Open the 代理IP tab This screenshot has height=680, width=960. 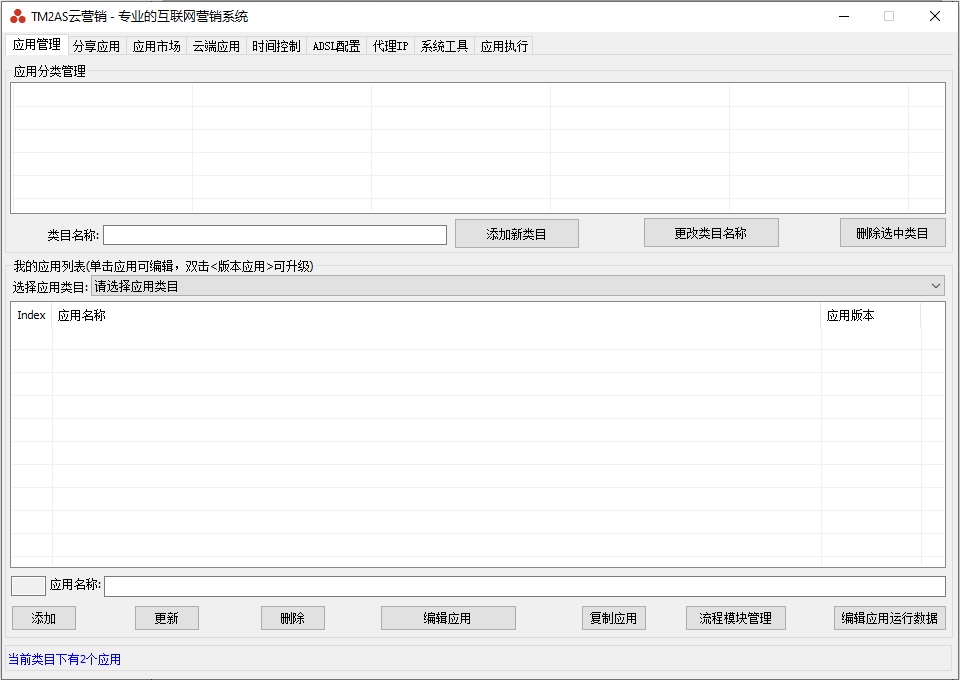tap(390, 45)
